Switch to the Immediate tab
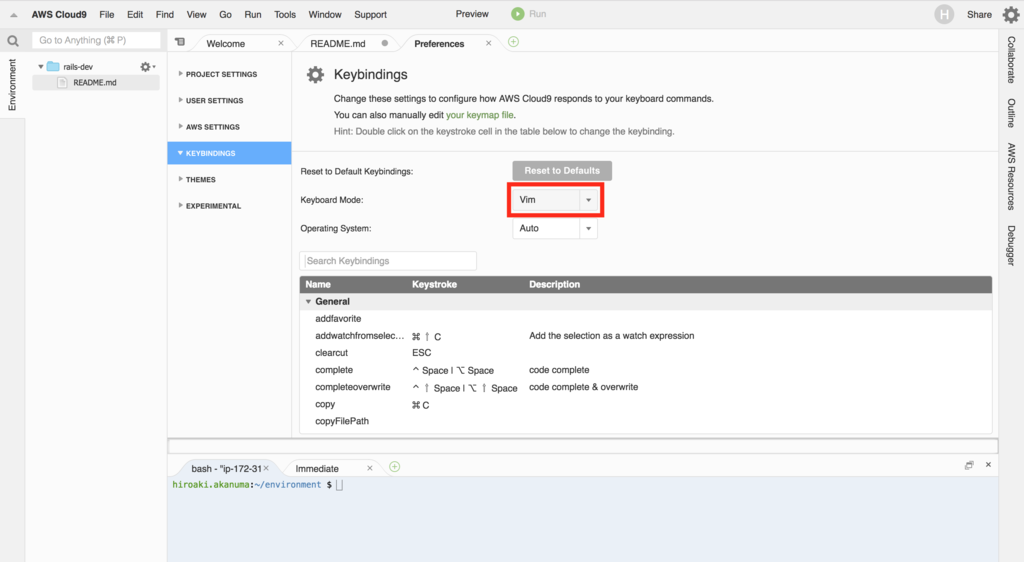 [x=317, y=469]
